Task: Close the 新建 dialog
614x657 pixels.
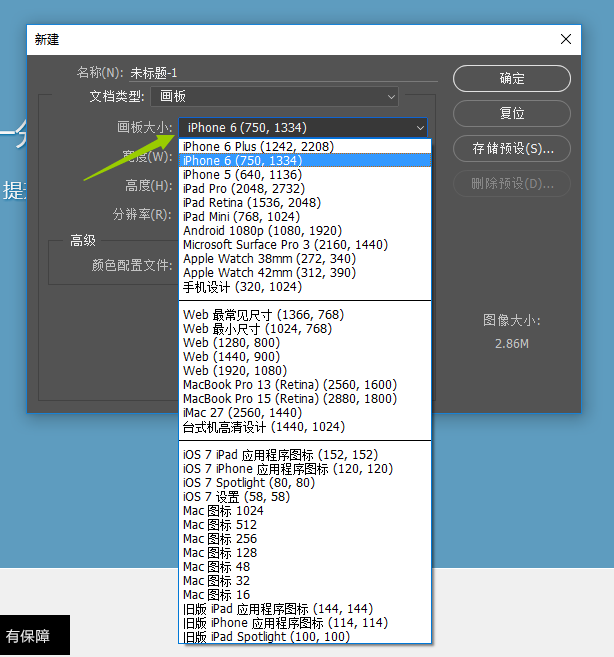Action: [x=566, y=39]
